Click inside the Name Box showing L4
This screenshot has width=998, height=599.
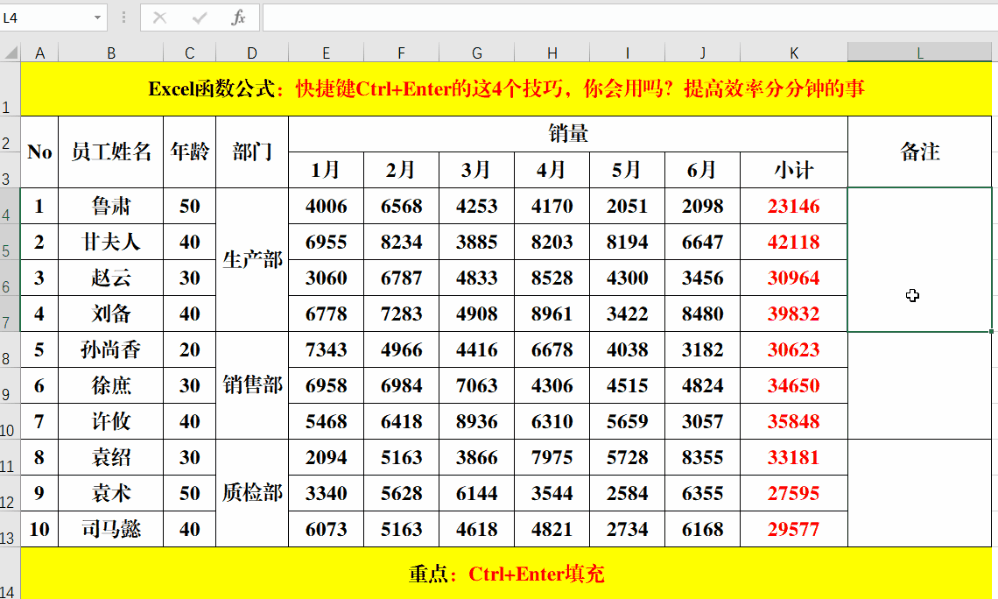[x=46, y=18]
